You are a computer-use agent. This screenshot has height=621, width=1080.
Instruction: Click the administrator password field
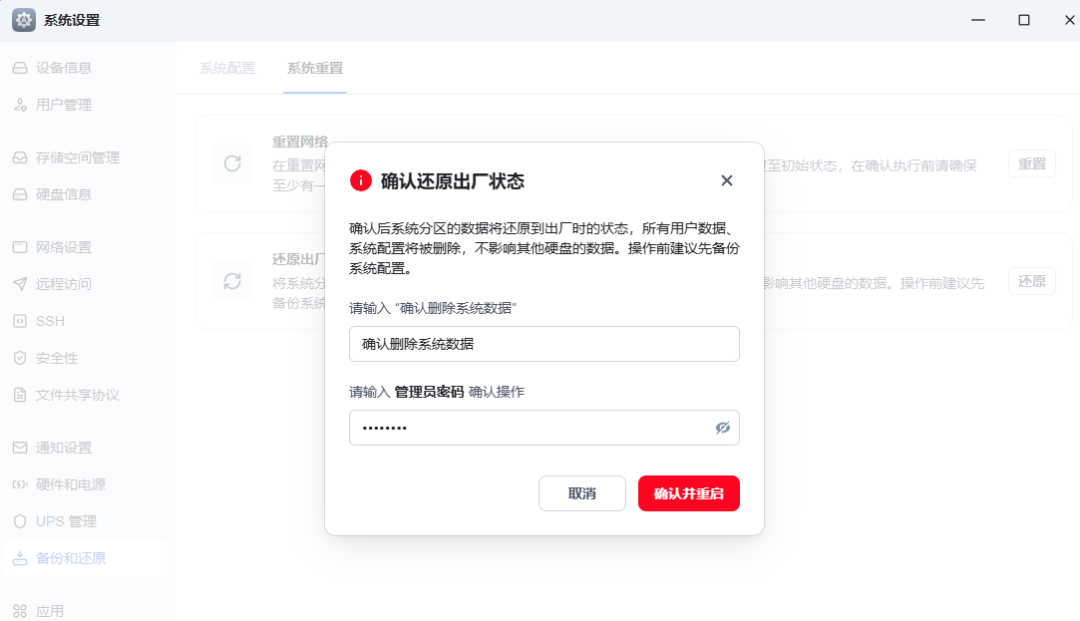coord(544,428)
